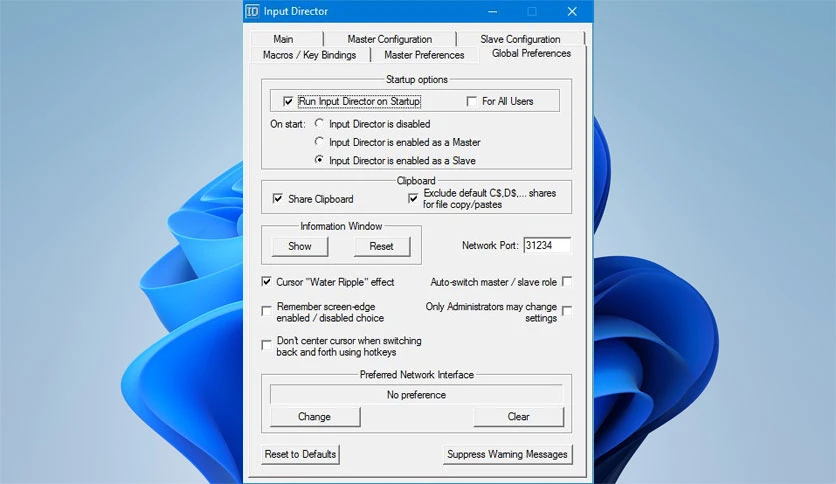The height and width of the screenshot is (484, 836).
Task: Select the Macros / Key Bindings tab
Action: pyautogui.click(x=309, y=55)
